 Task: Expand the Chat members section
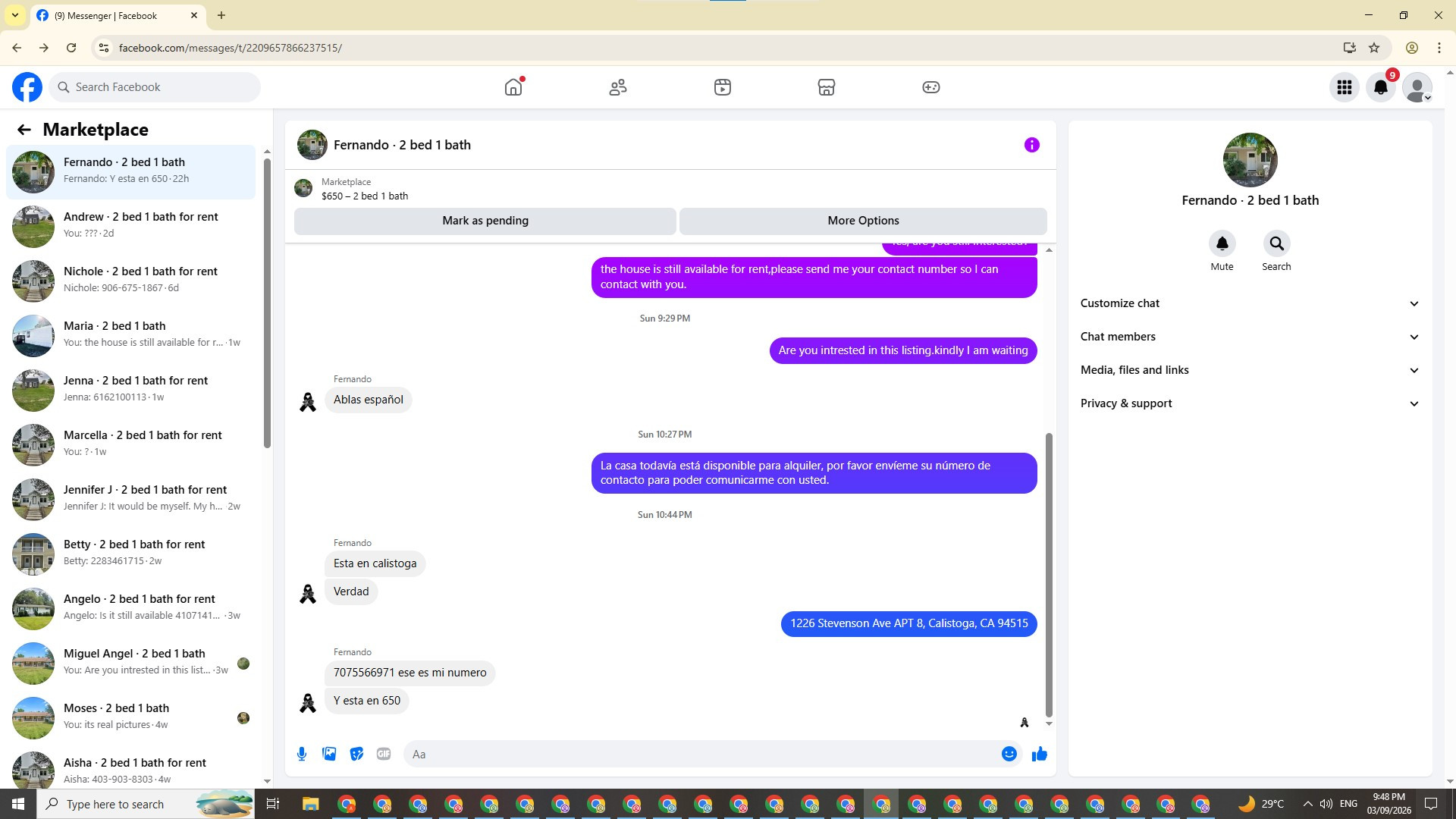tap(1249, 337)
